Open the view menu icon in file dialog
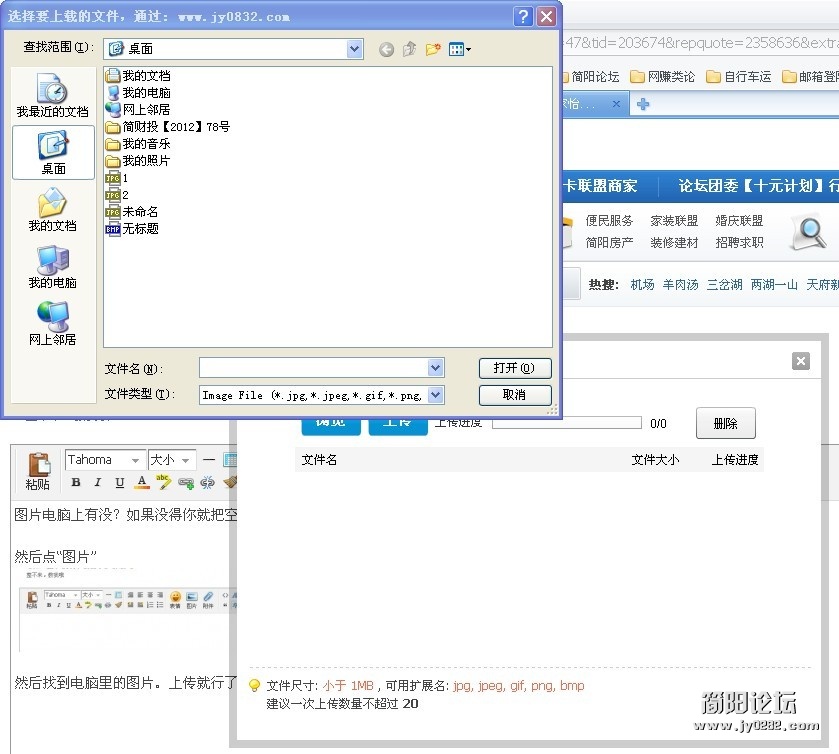 pyautogui.click(x=460, y=50)
